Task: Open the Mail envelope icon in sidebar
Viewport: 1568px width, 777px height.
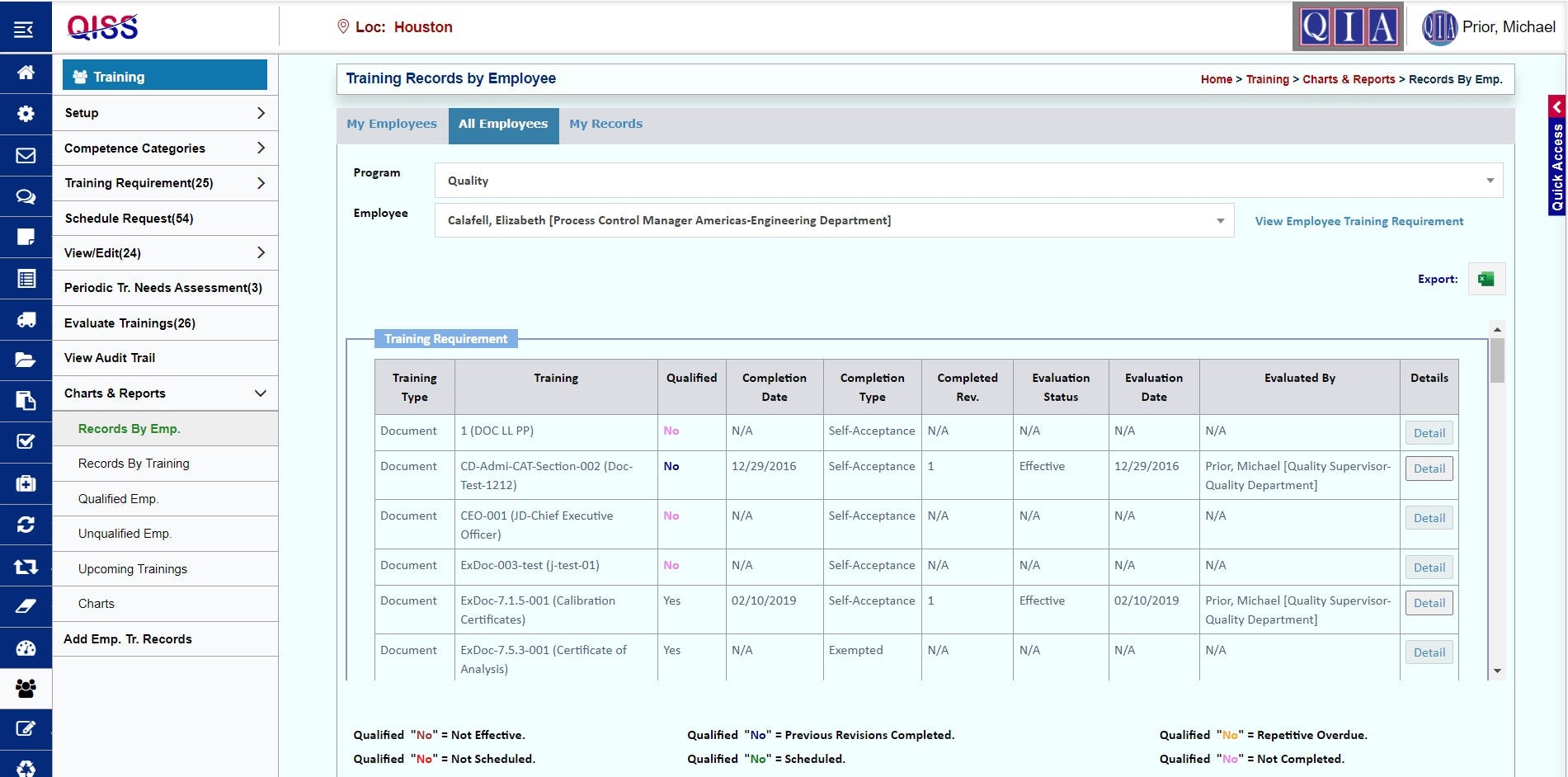Action: pos(25,155)
